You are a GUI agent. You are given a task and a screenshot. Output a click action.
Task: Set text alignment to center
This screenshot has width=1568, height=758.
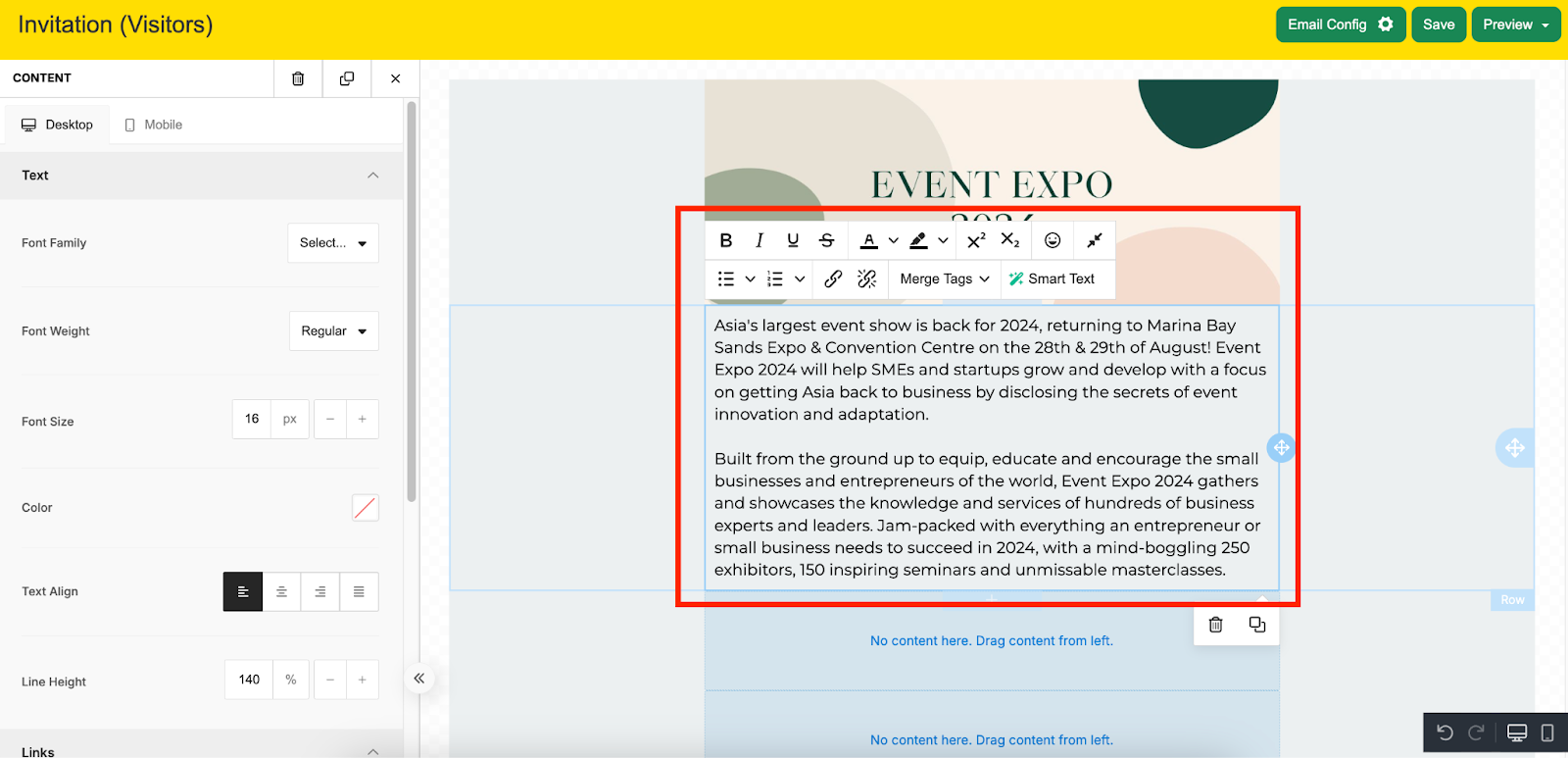[281, 591]
